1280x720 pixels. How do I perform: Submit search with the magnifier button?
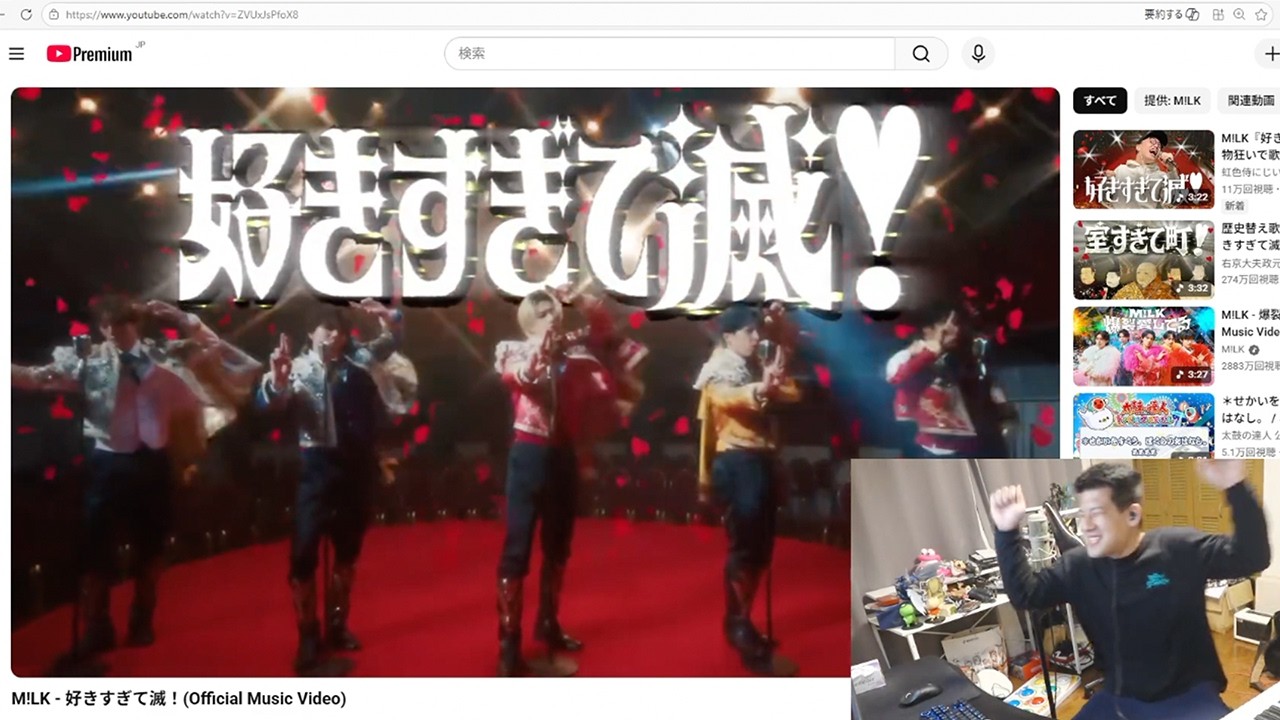(x=921, y=54)
